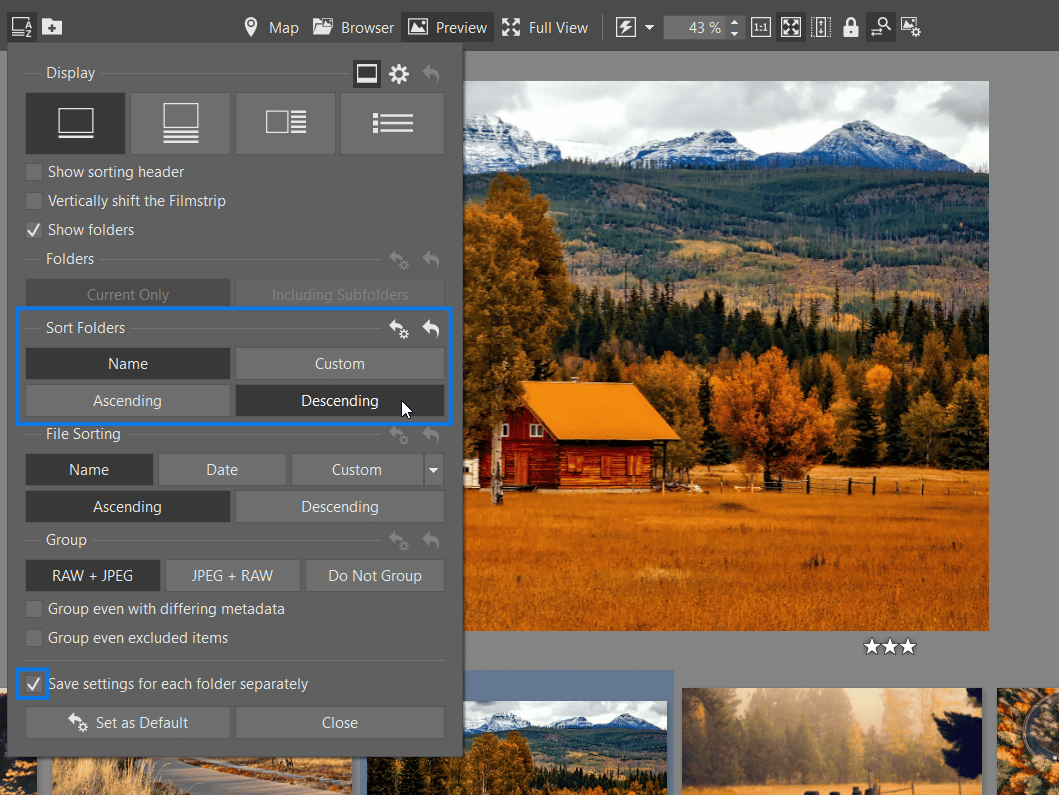Click the zoom percentage up arrow
The height and width of the screenshot is (795, 1059).
pyautogui.click(x=734, y=20)
